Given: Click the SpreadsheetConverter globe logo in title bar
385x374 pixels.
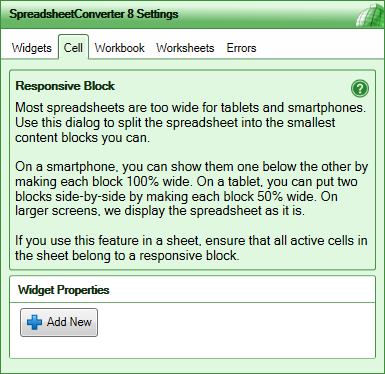Looking at the screenshot, I should pos(370,14).
